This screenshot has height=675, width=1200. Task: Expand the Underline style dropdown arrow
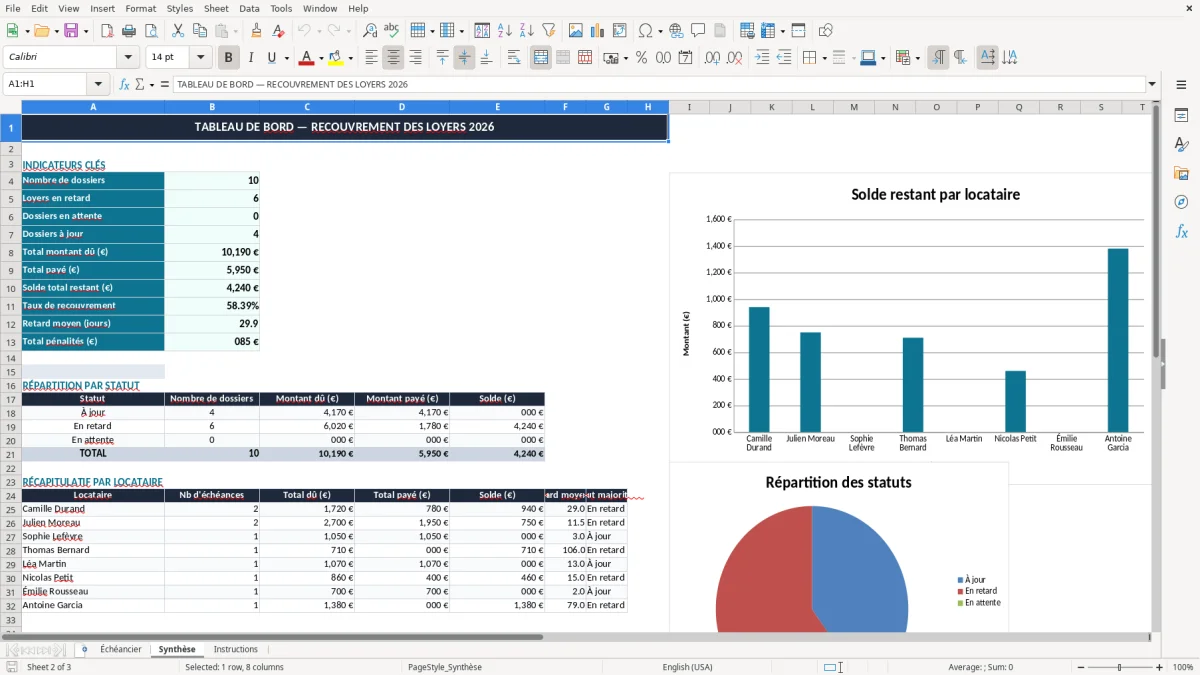286,58
